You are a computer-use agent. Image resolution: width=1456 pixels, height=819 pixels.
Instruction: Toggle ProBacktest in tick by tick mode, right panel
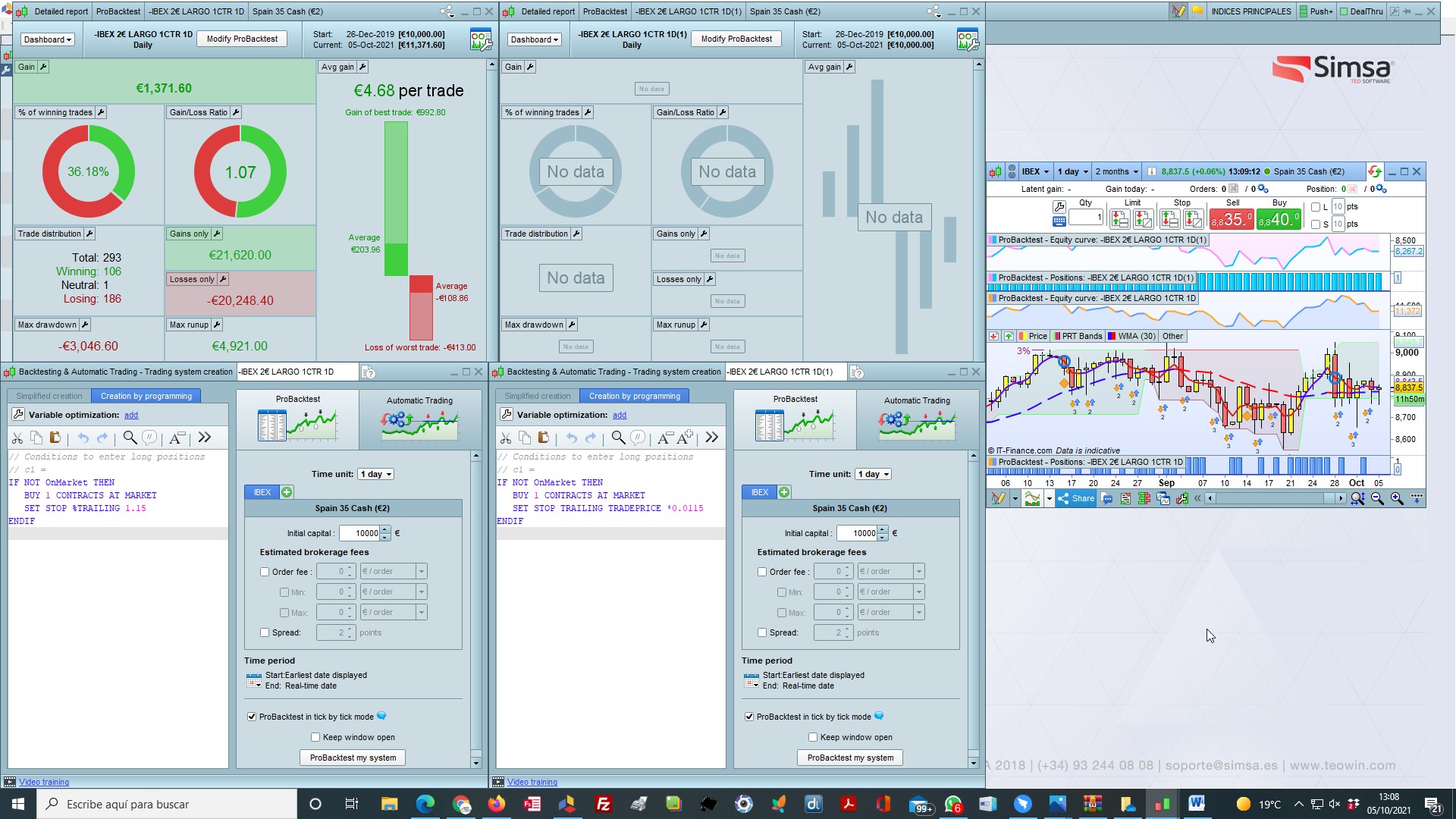click(749, 717)
